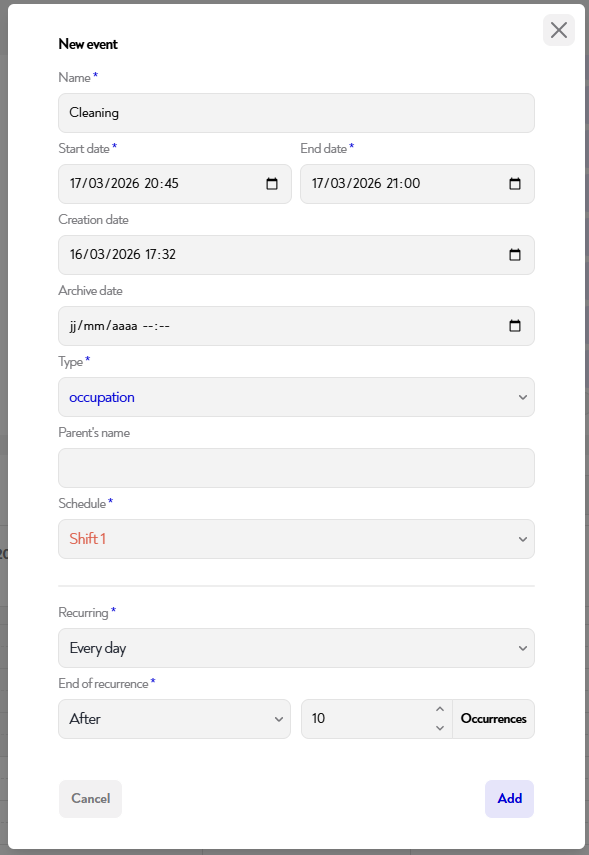Close the New event dialog
The height and width of the screenshot is (855, 589).
point(558,30)
